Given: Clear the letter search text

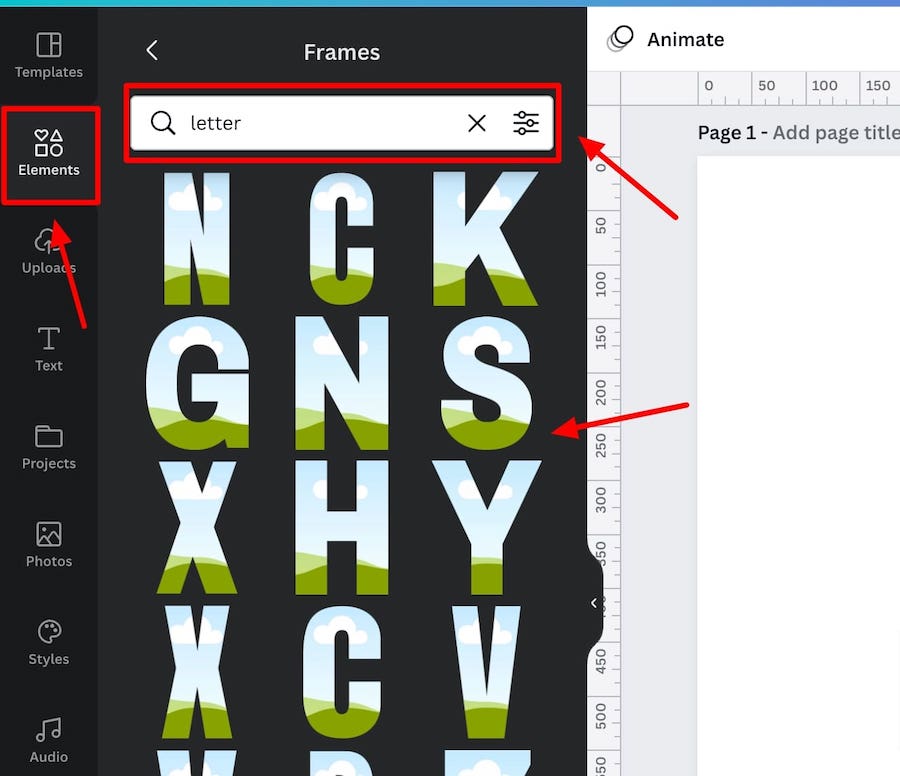Looking at the screenshot, I should point(476,123).
